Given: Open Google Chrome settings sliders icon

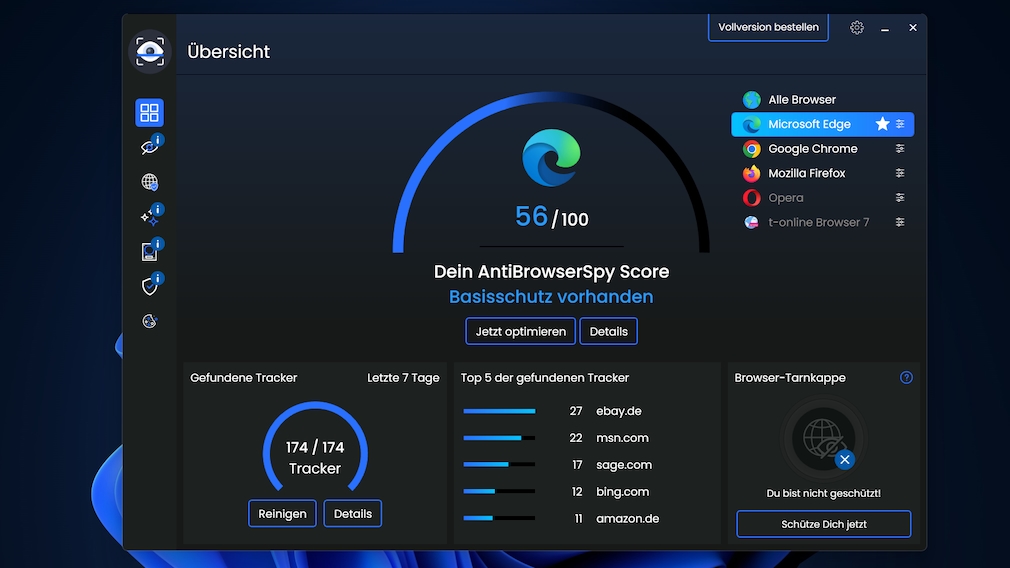Looking at the screenshot, I should [900, 149].
